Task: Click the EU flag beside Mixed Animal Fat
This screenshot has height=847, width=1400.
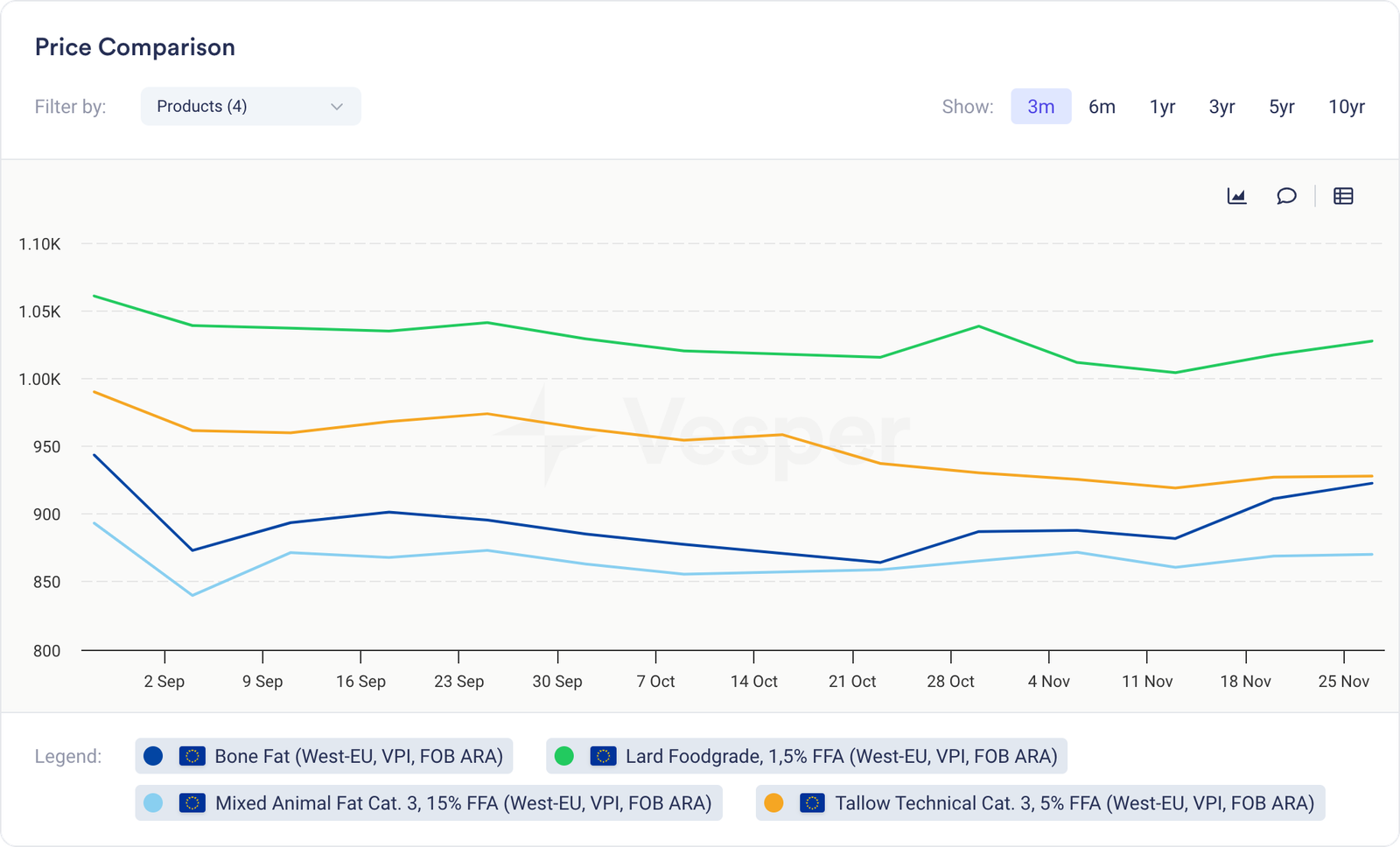Action: coord(192,803)
